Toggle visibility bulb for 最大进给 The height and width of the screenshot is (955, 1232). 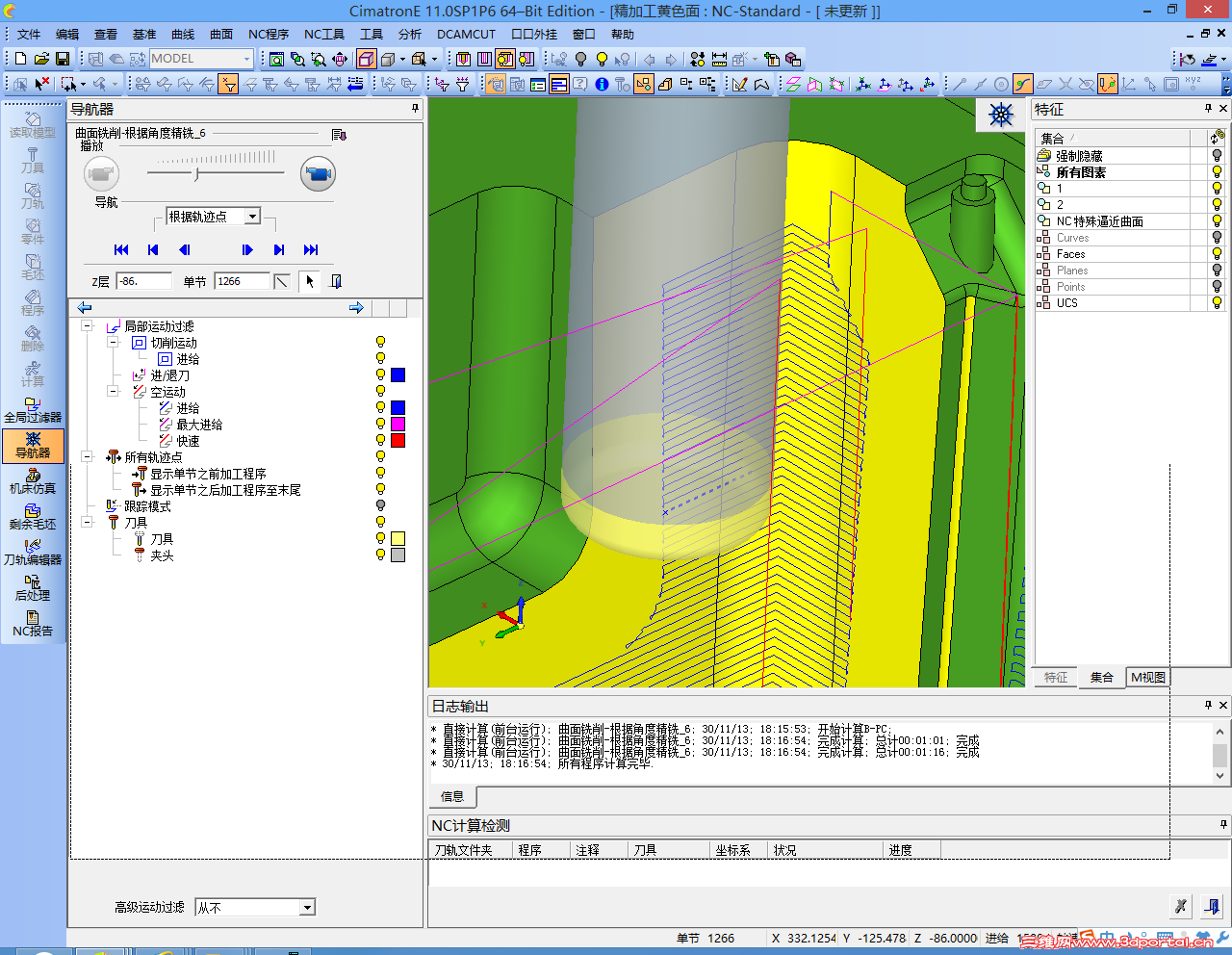(380, 425)
